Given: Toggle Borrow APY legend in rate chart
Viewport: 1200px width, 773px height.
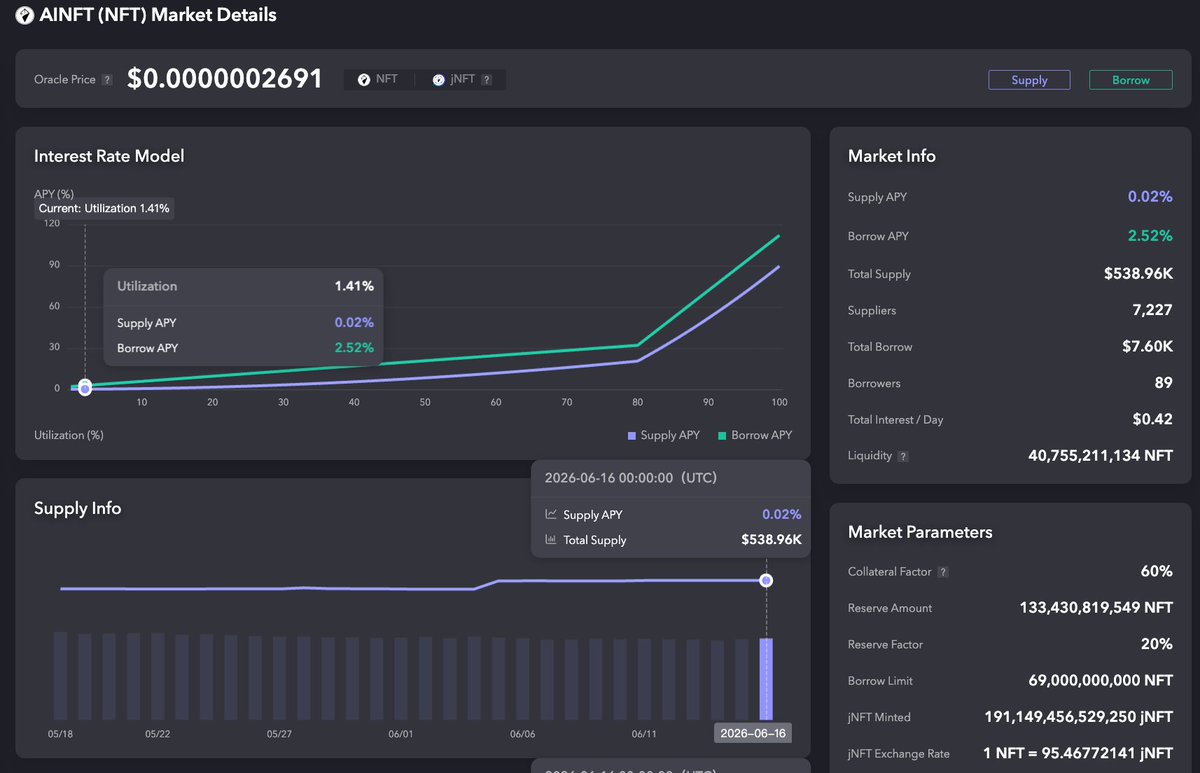Looking at the screenshot, I should [755, 435].
